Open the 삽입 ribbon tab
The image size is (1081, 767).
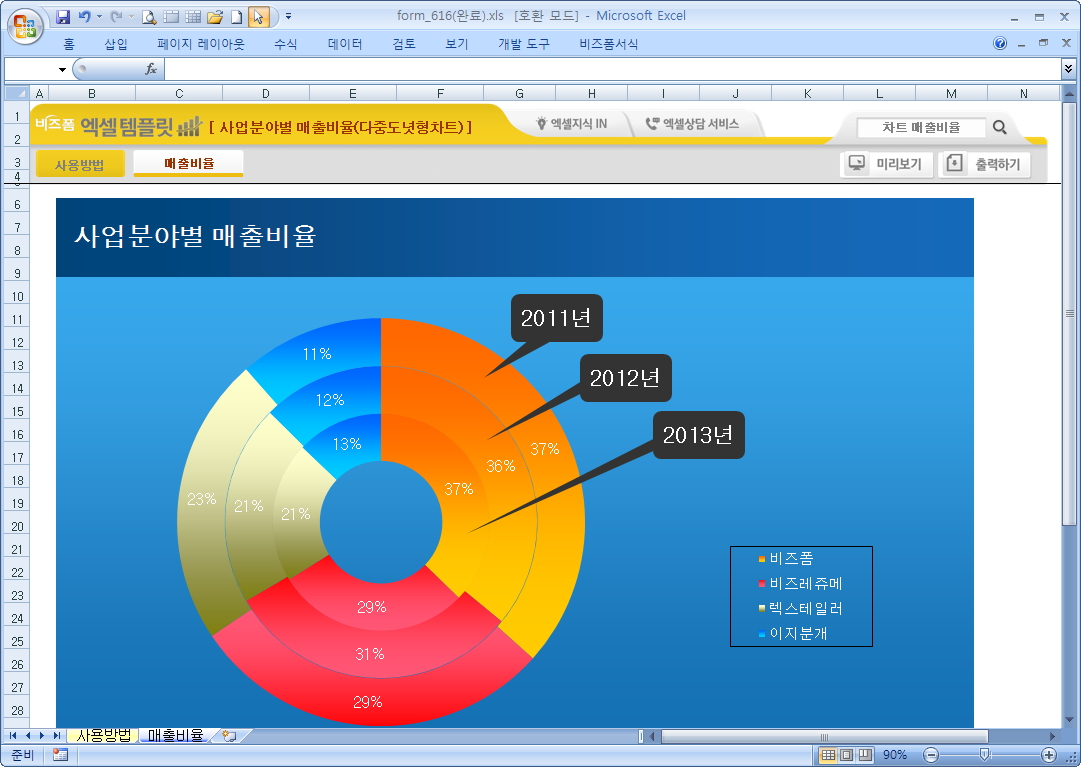point(116,44)
